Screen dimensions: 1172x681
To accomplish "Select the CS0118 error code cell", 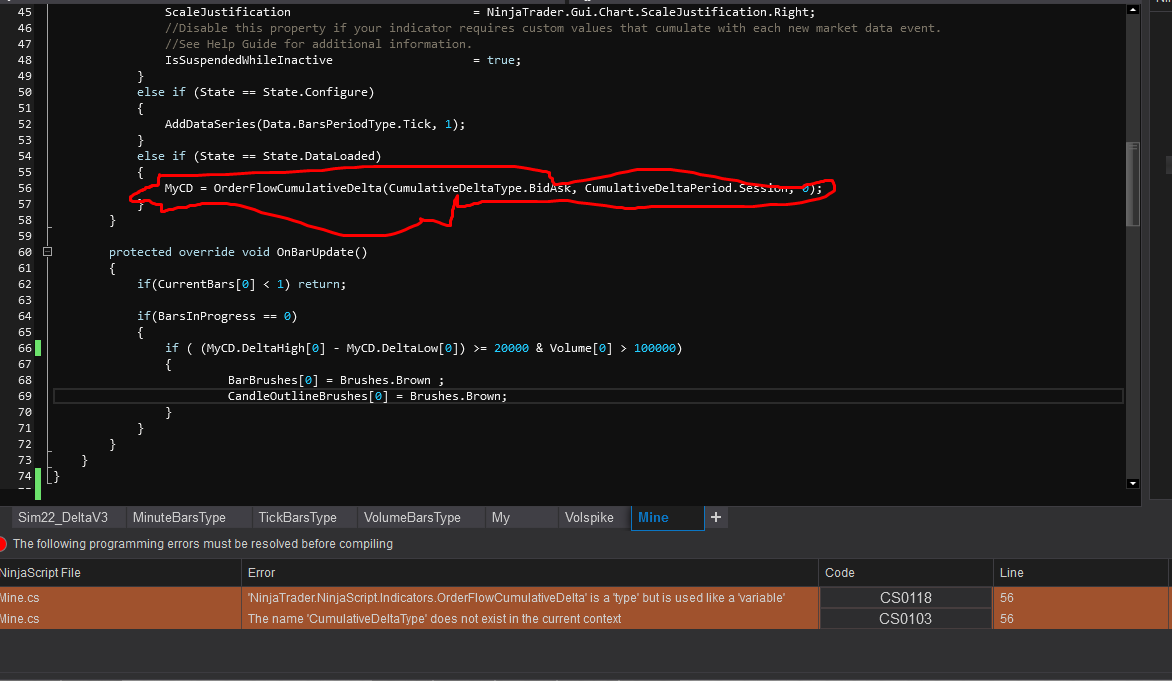I will pyautogui.click(x=905, y=597).
